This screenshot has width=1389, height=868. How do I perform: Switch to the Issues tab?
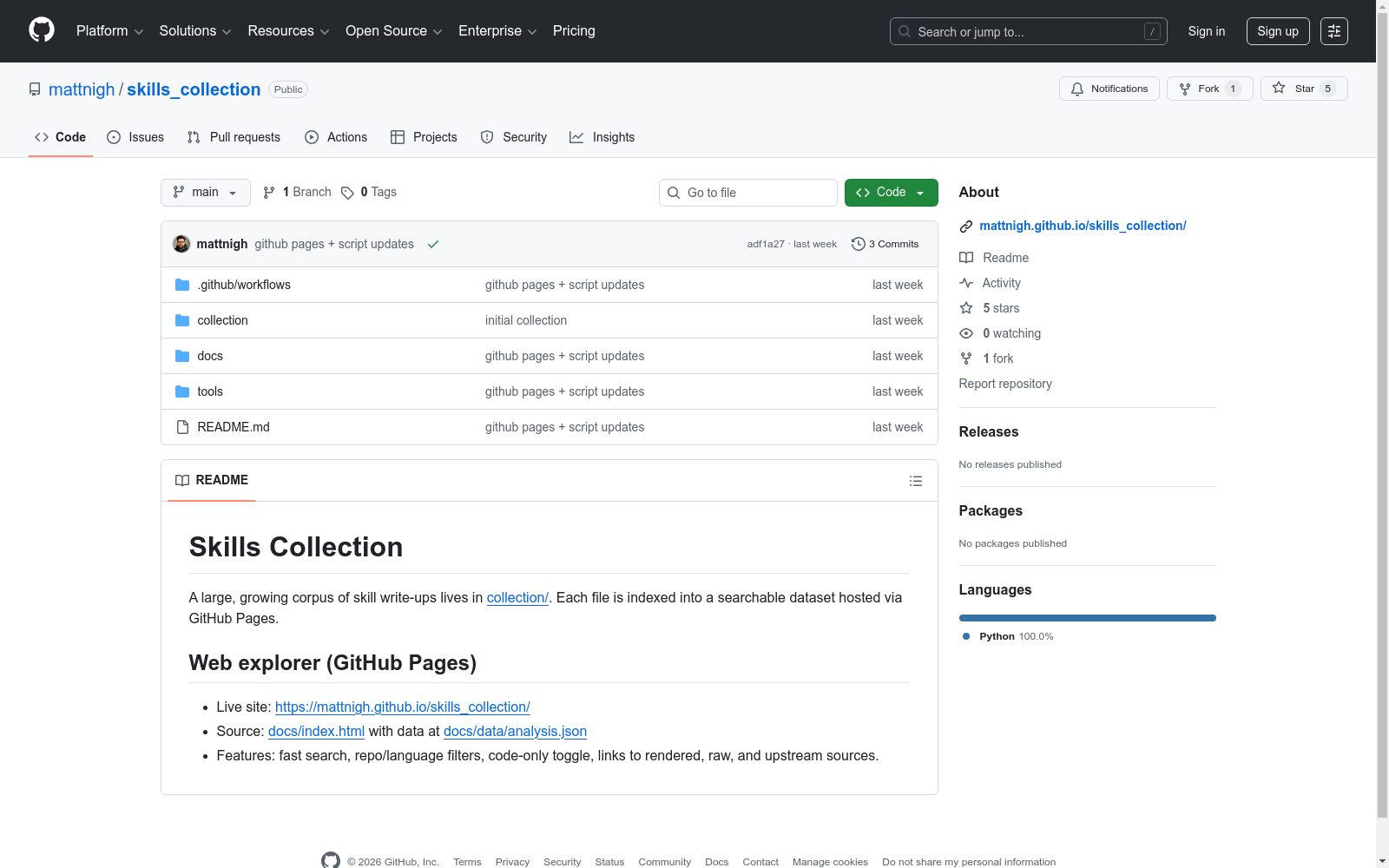tap(135, 137)
